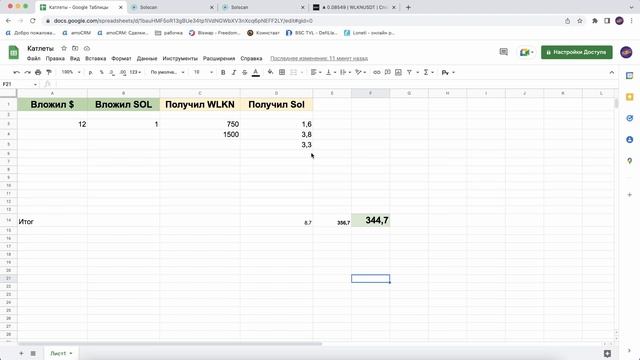Image resolution: width=640 pixels, height=360 pixels.
Task: Add a new sheet with plus
Action: coord(21,353)
